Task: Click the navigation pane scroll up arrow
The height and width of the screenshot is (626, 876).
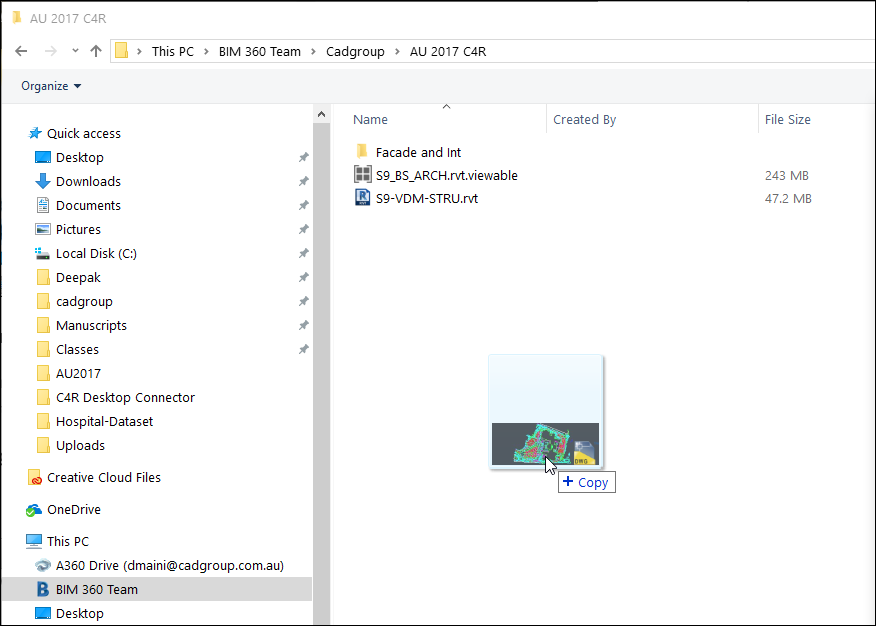Action: click(x=321, y=114)
